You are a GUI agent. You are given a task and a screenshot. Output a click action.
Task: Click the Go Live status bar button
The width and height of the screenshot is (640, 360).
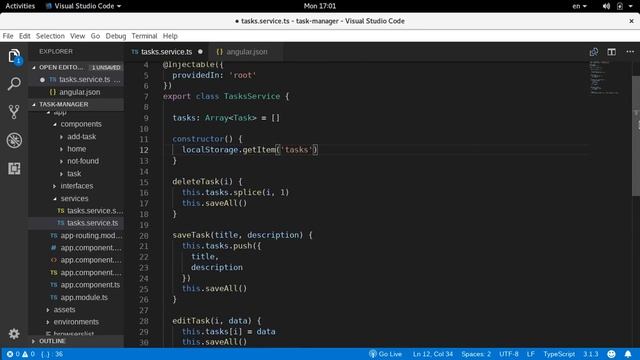coord(386,354)
